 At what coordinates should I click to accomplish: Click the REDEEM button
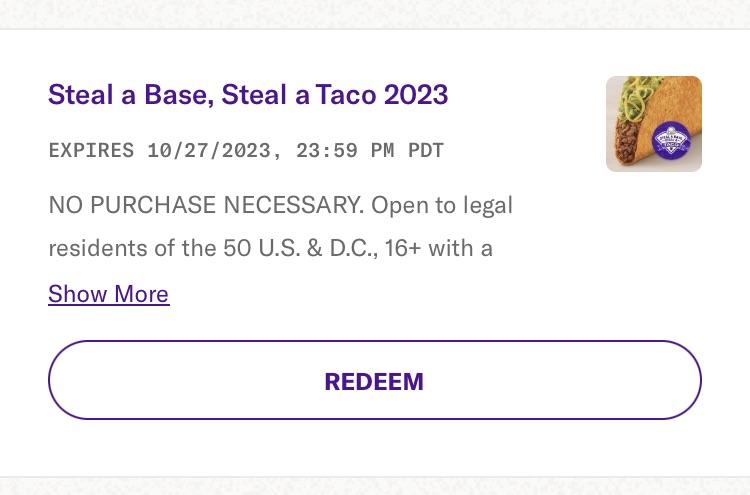click(x=375, y=380)
